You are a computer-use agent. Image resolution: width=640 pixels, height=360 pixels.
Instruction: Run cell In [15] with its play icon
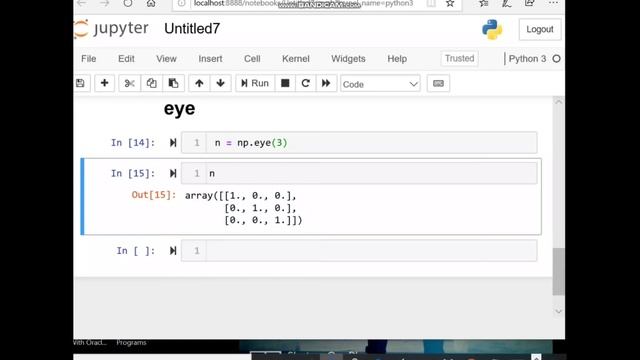(173, 173)
